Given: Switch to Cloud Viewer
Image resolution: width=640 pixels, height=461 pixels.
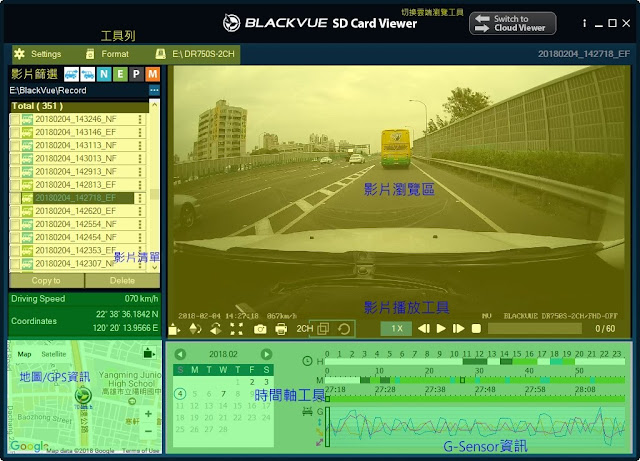Looking at the screenshot, I should pyautogui.click(x=513, y=23).
